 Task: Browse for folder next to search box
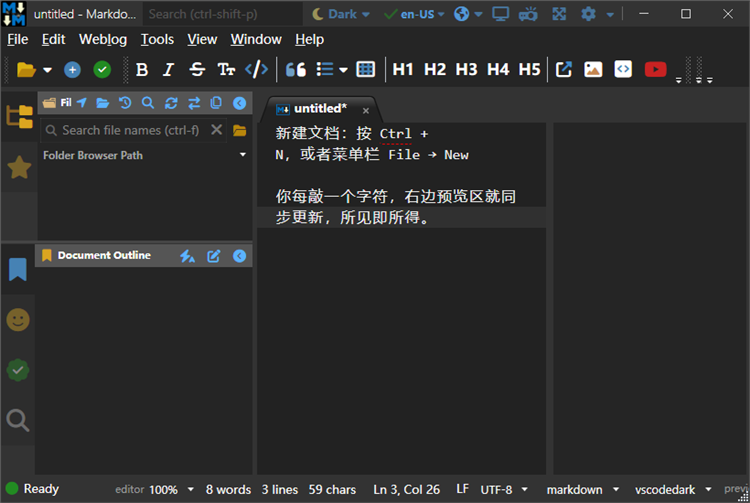click(240, 130)
